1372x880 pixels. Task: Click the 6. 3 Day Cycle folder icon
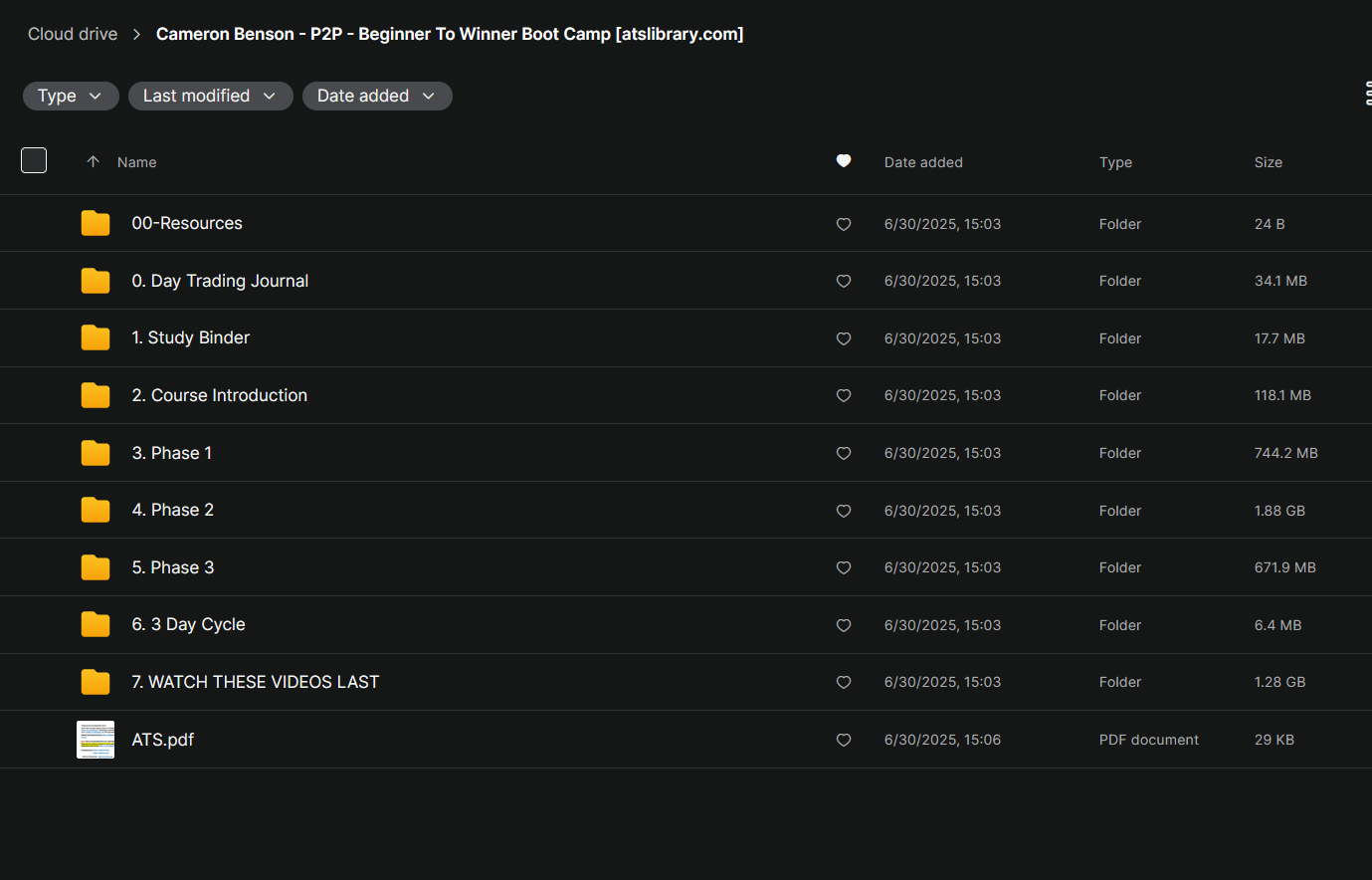[x=96, y=624]
